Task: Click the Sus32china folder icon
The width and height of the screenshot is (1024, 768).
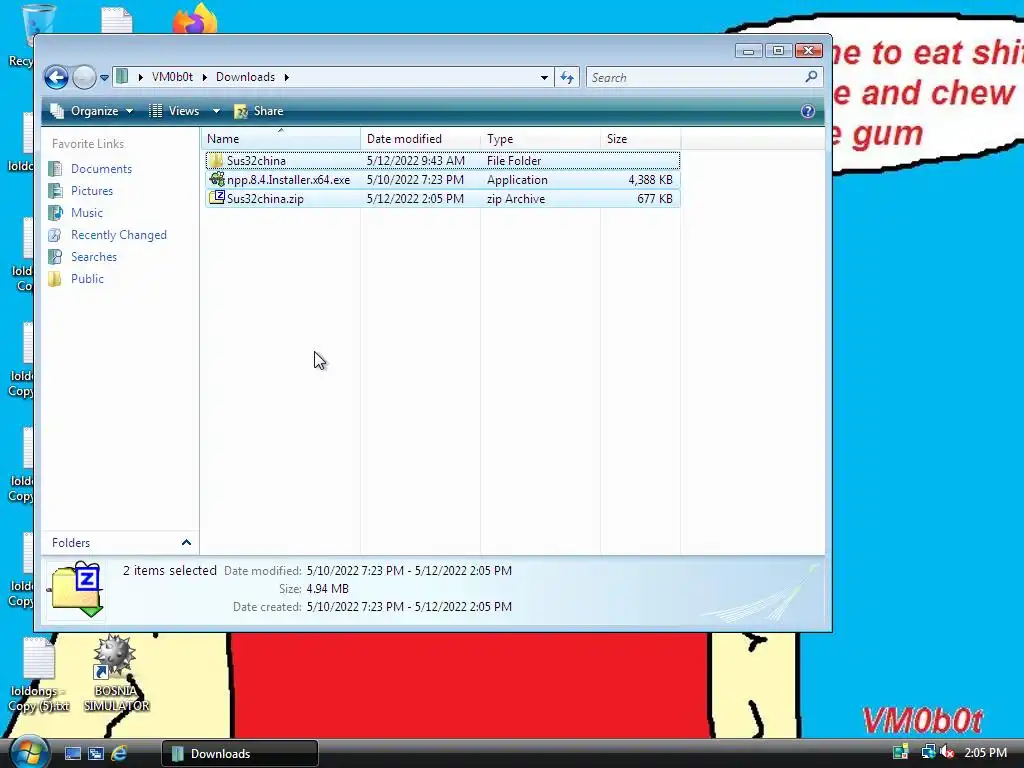Action: point(216,160)
